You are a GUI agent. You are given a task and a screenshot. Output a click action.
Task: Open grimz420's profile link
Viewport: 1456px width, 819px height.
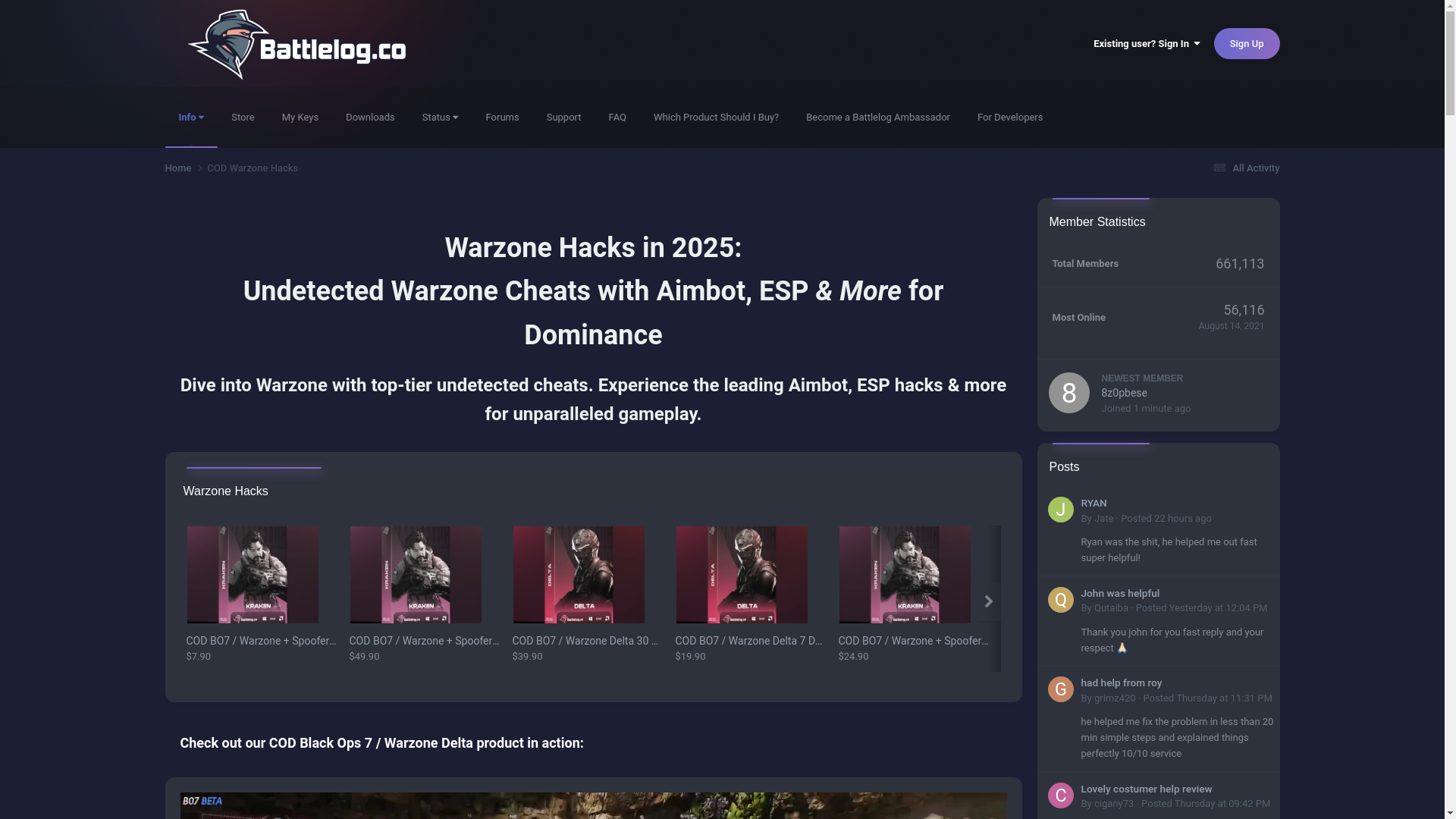pos(1114,698)
